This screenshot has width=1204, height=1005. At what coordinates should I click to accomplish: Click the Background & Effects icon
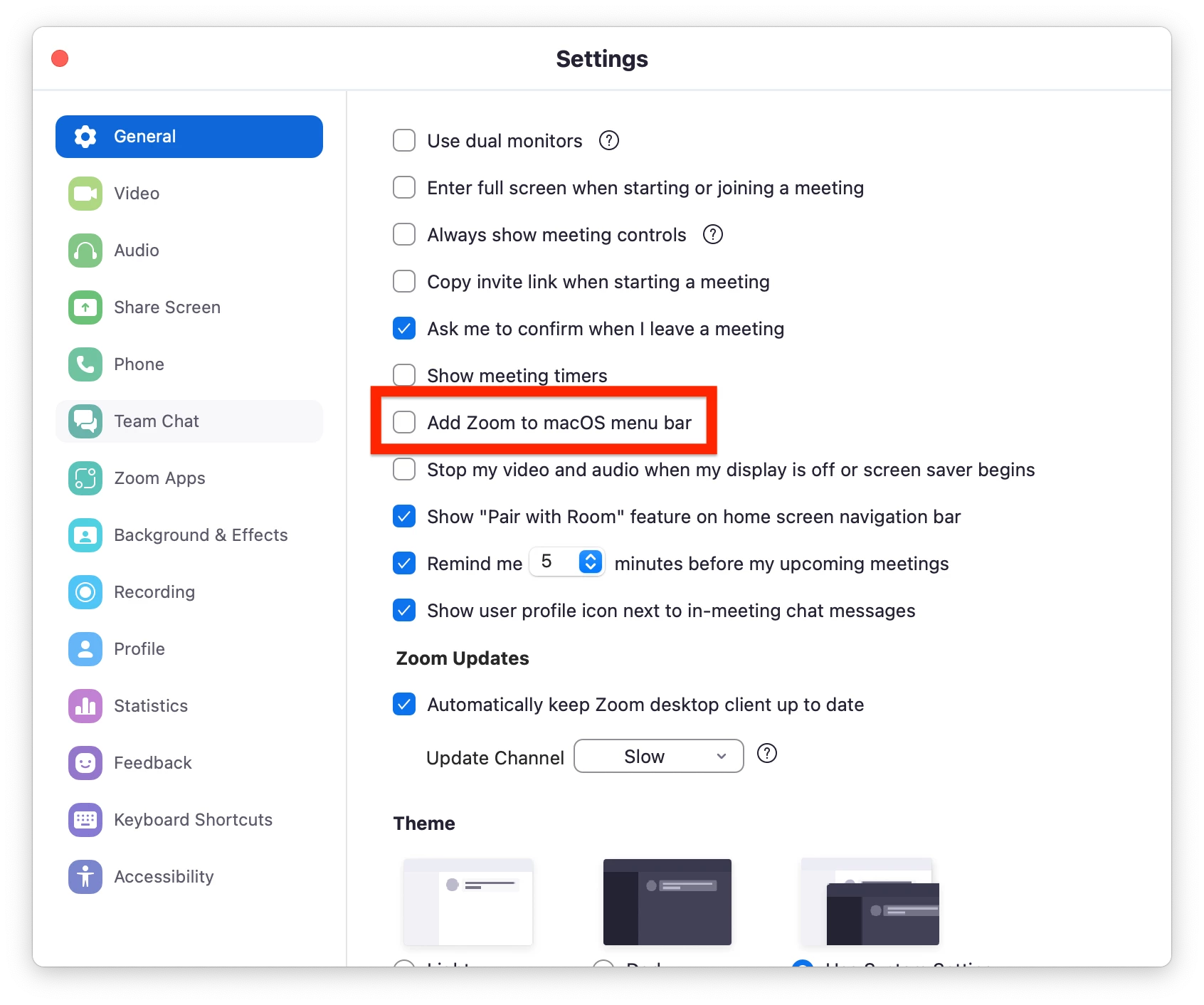coord(85,535)
